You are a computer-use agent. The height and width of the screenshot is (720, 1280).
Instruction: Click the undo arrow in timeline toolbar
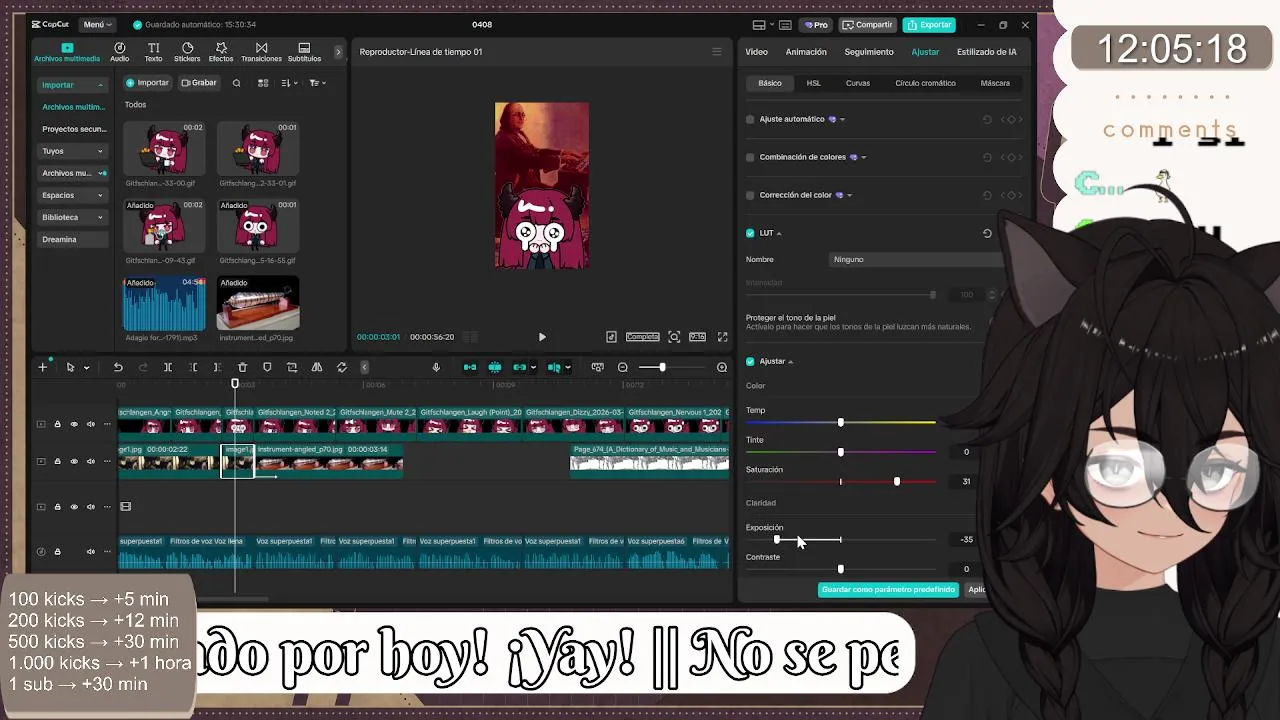[118, 367]
